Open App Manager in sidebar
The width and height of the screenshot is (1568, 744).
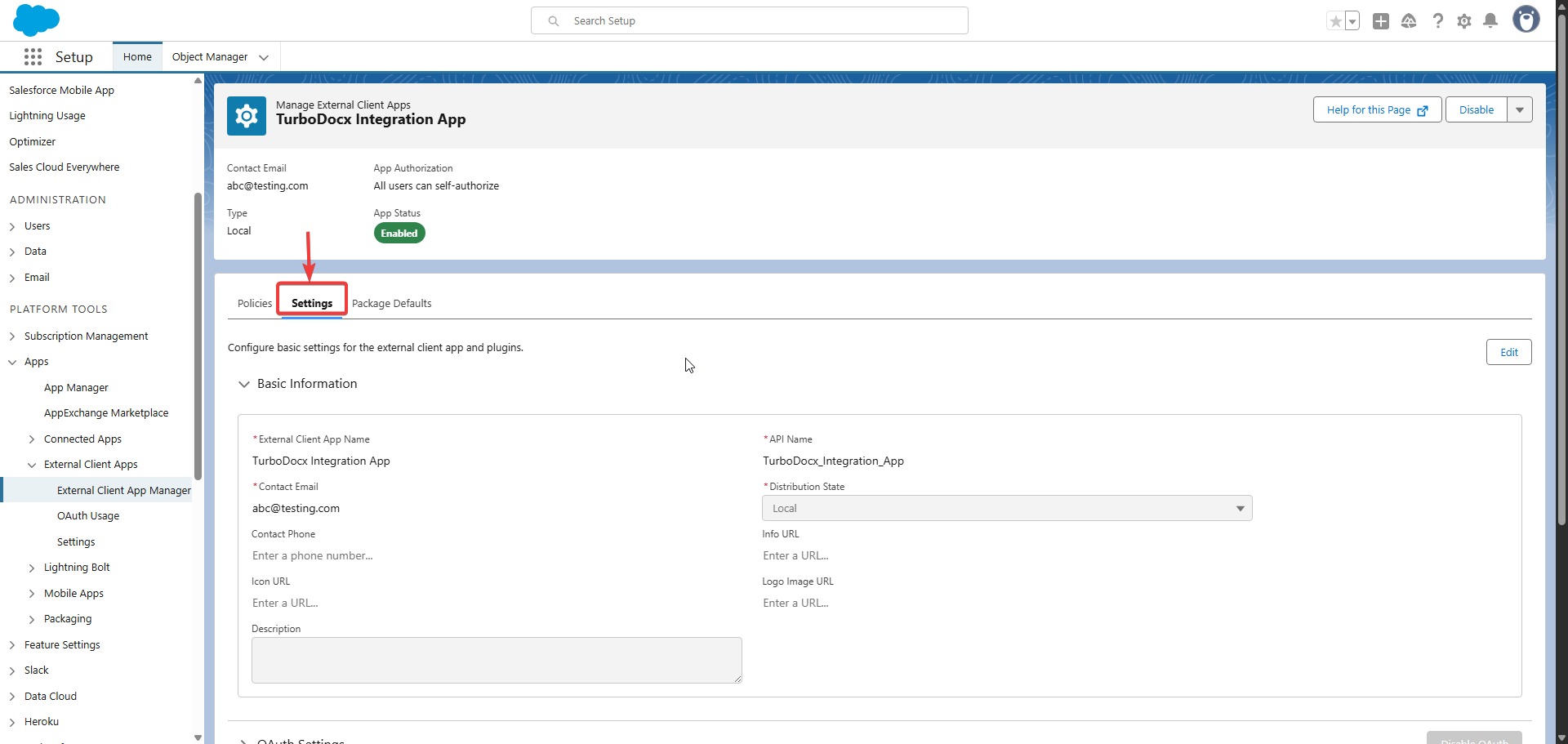click(x=76, y=387)
